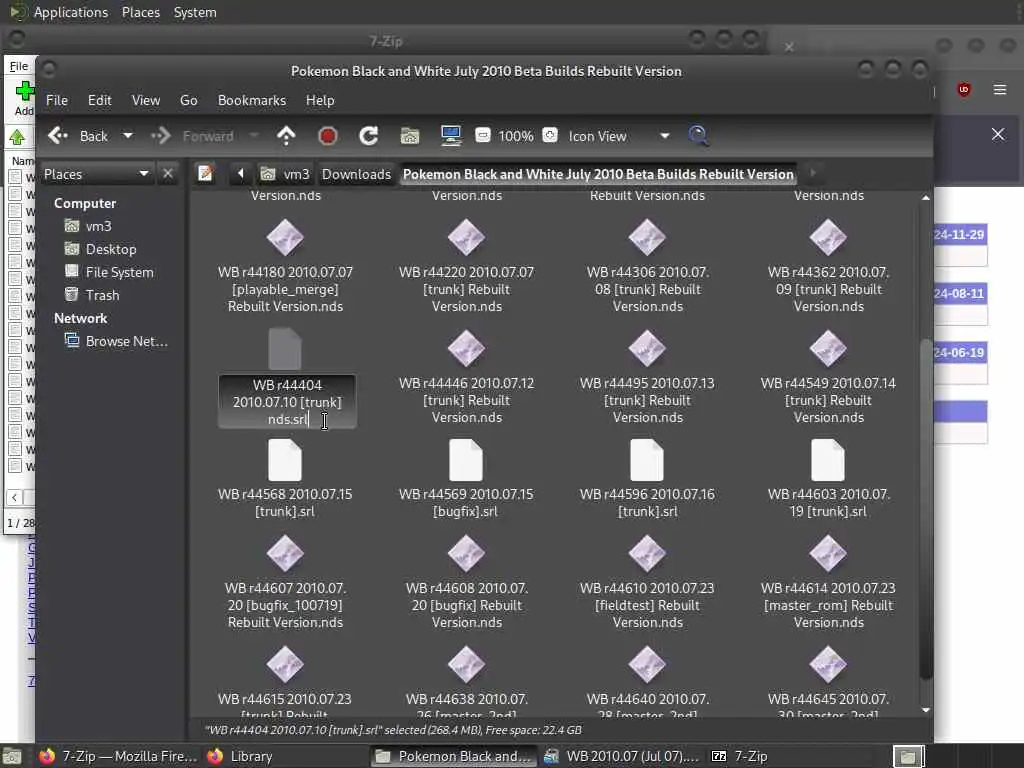
Task: Click Add button in 7-Zip window
Action: point(24,99)
